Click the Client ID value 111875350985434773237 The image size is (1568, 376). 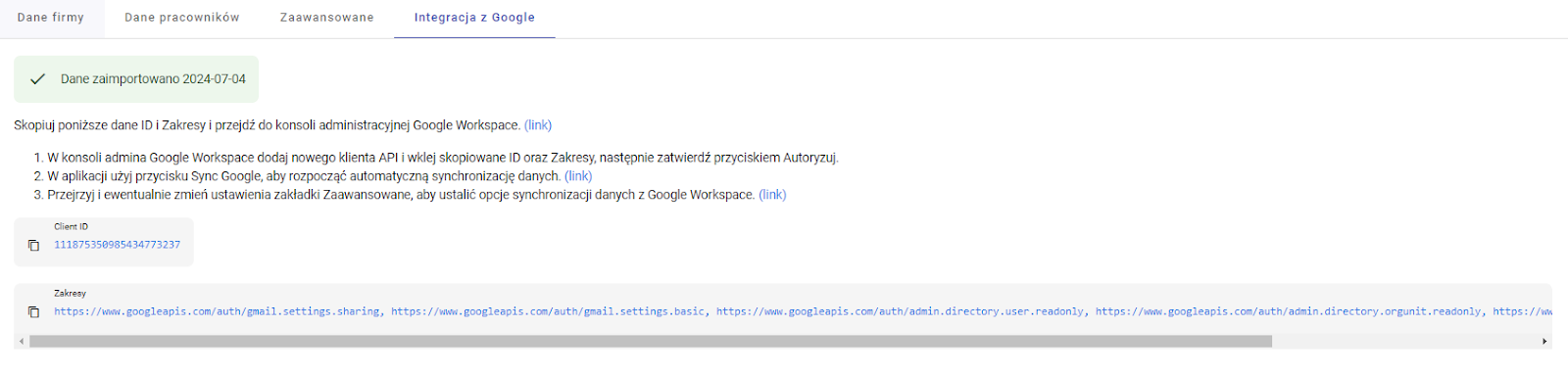[118, 245]
